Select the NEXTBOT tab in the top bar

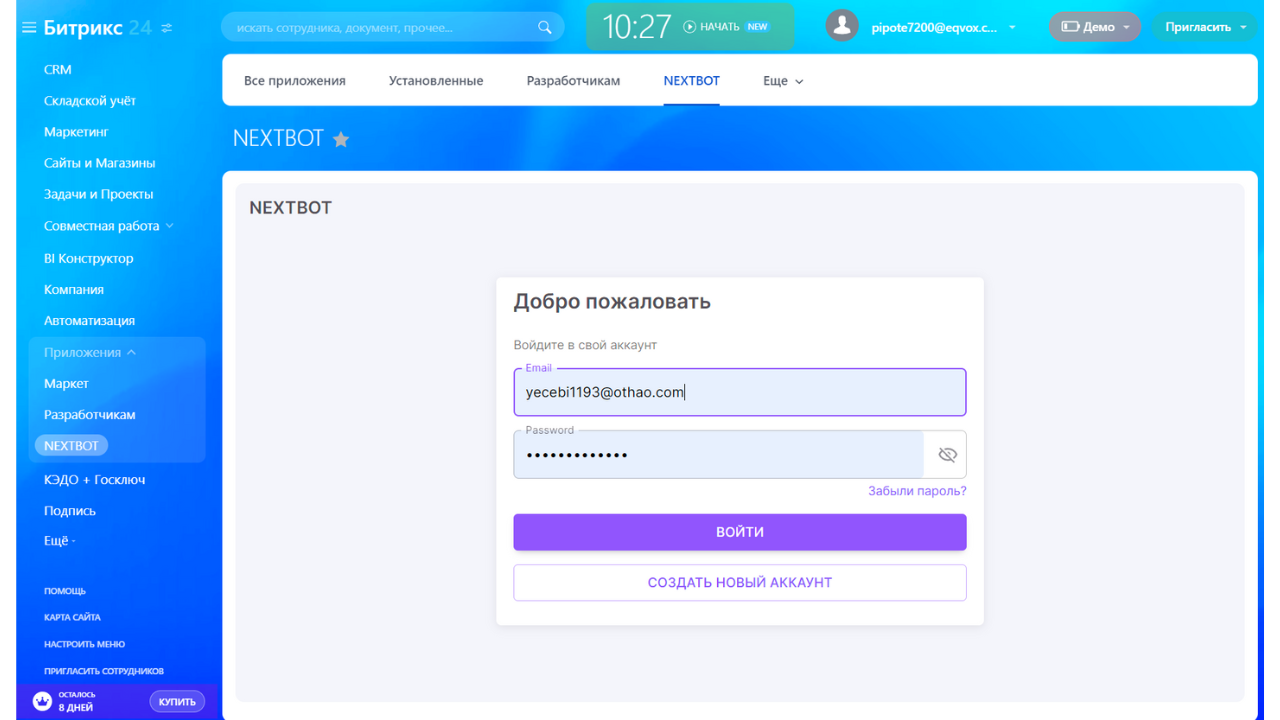692,81
